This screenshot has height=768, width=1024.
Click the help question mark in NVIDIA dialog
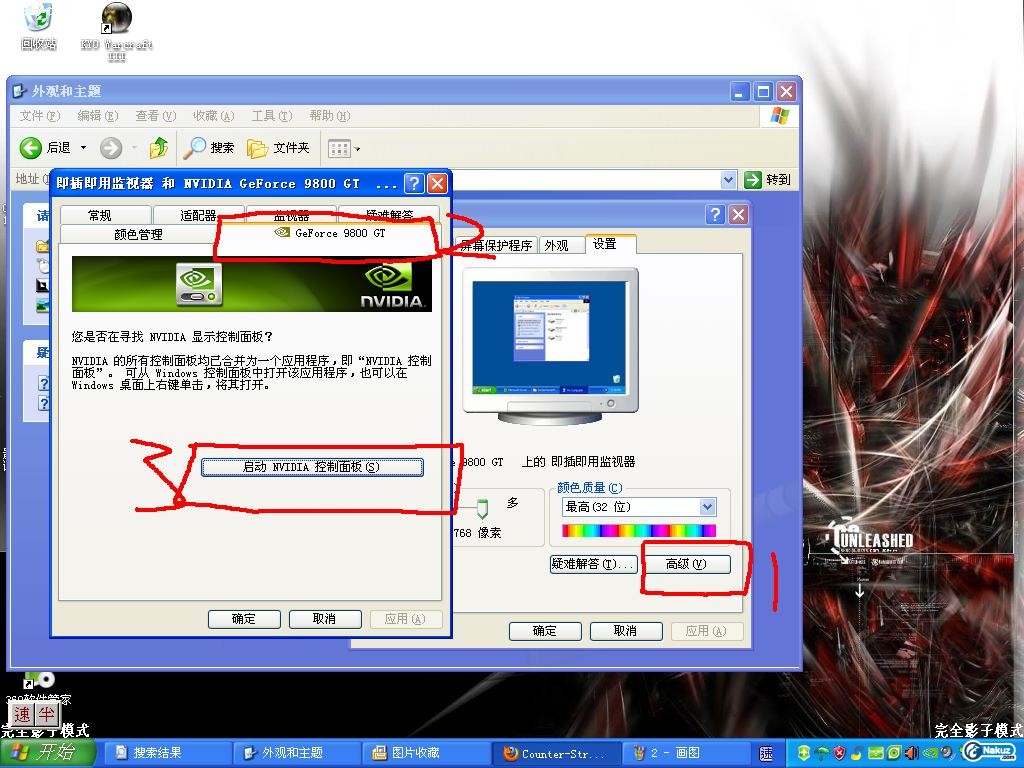point(413,184)
